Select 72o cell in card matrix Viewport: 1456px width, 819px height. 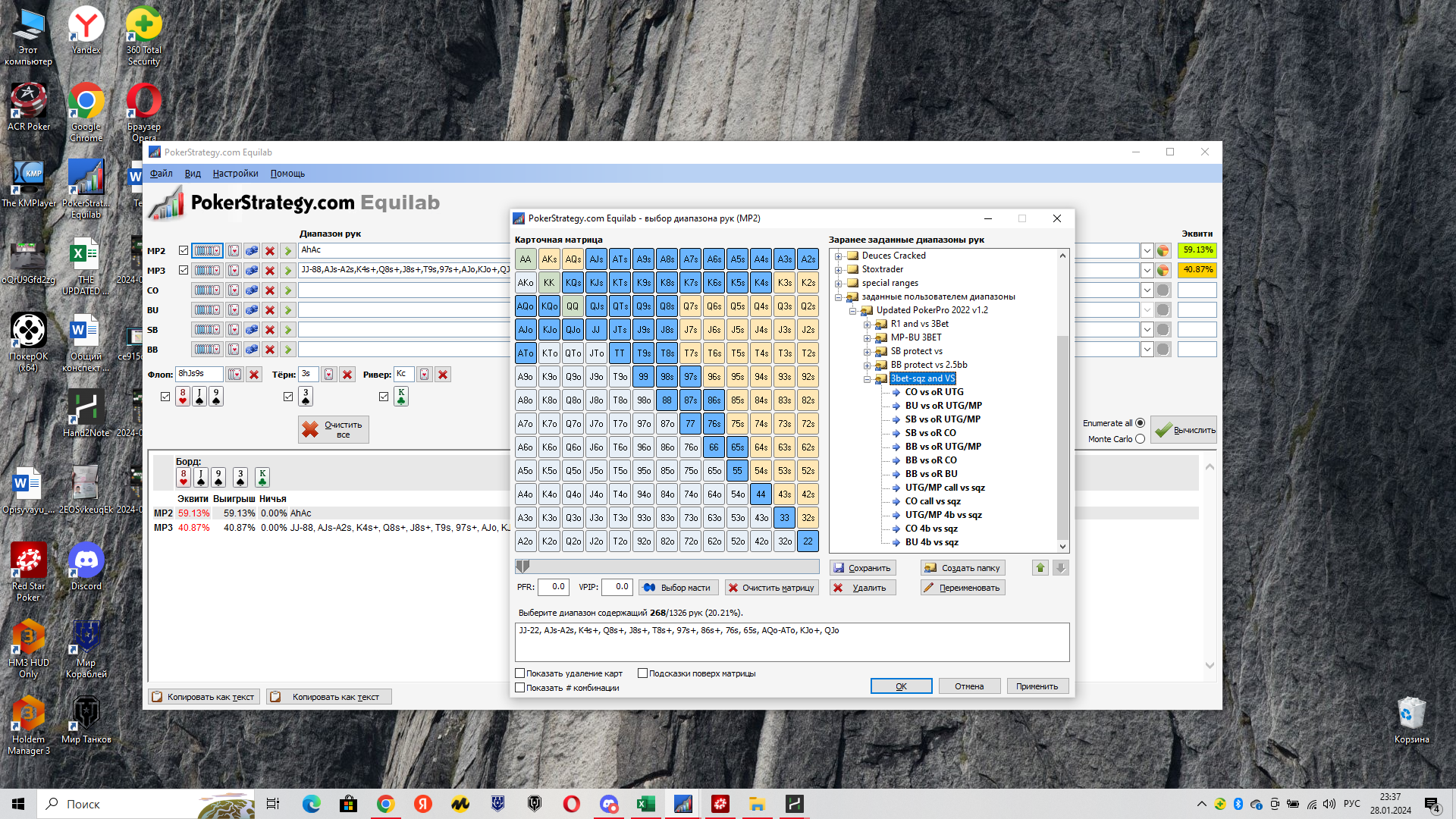[691, 541]
